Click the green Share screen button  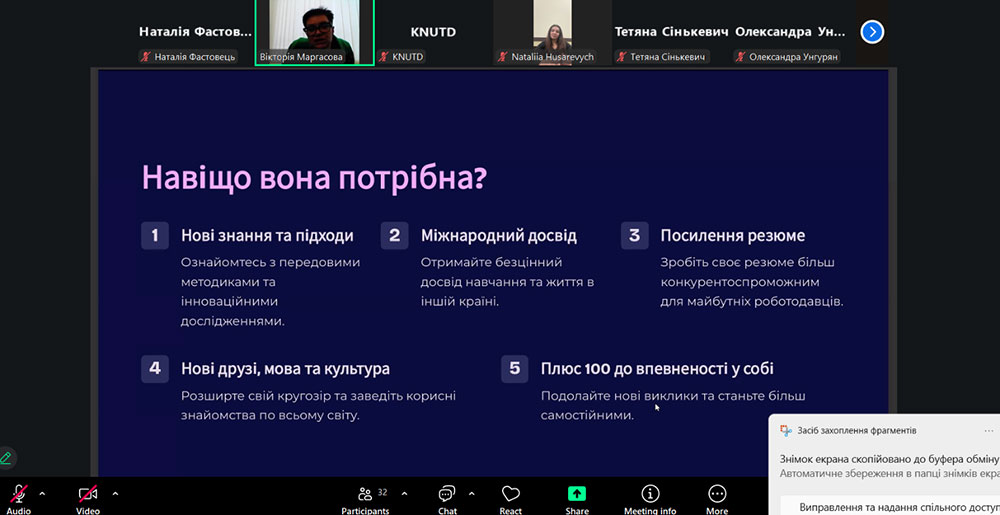(577, 494)
